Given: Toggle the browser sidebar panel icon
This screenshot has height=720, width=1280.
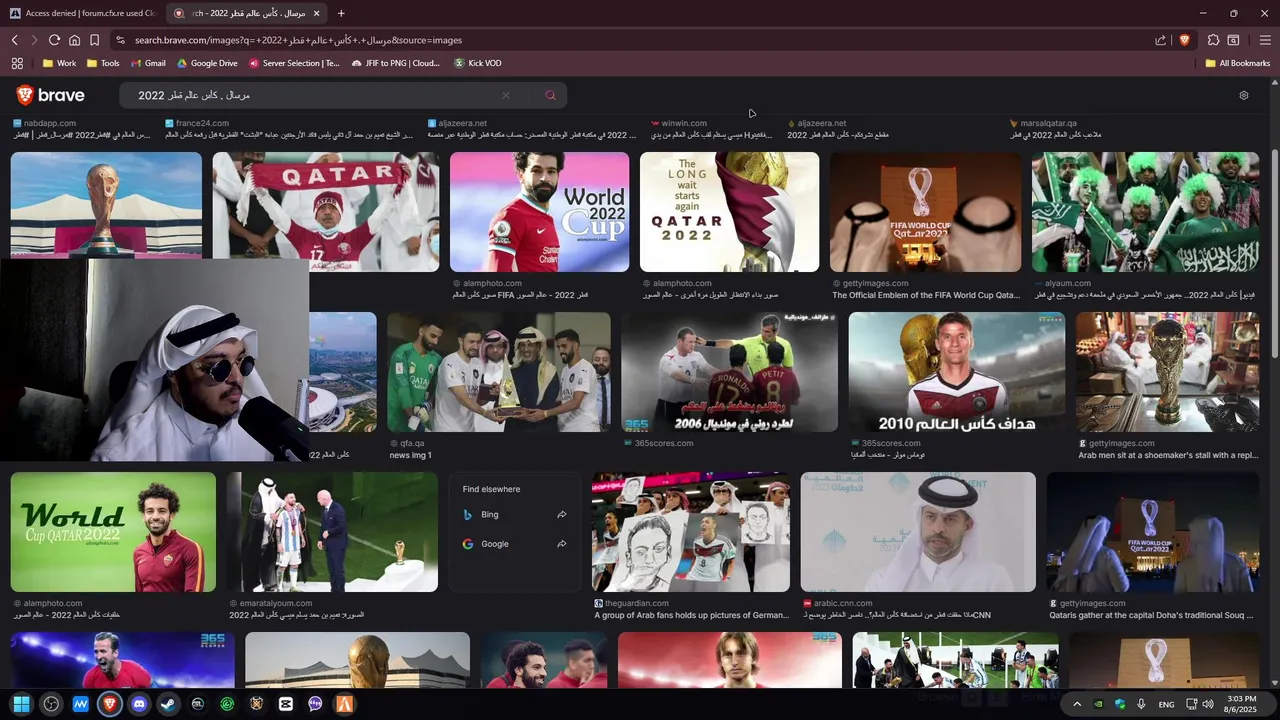Looking at the screenshot, I should [1234, 40].
